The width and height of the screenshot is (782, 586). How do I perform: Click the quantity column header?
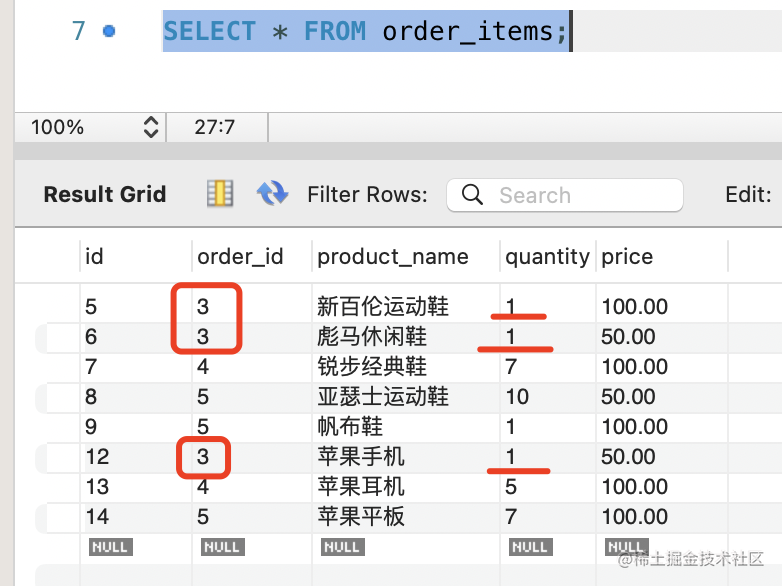point(547,257)
